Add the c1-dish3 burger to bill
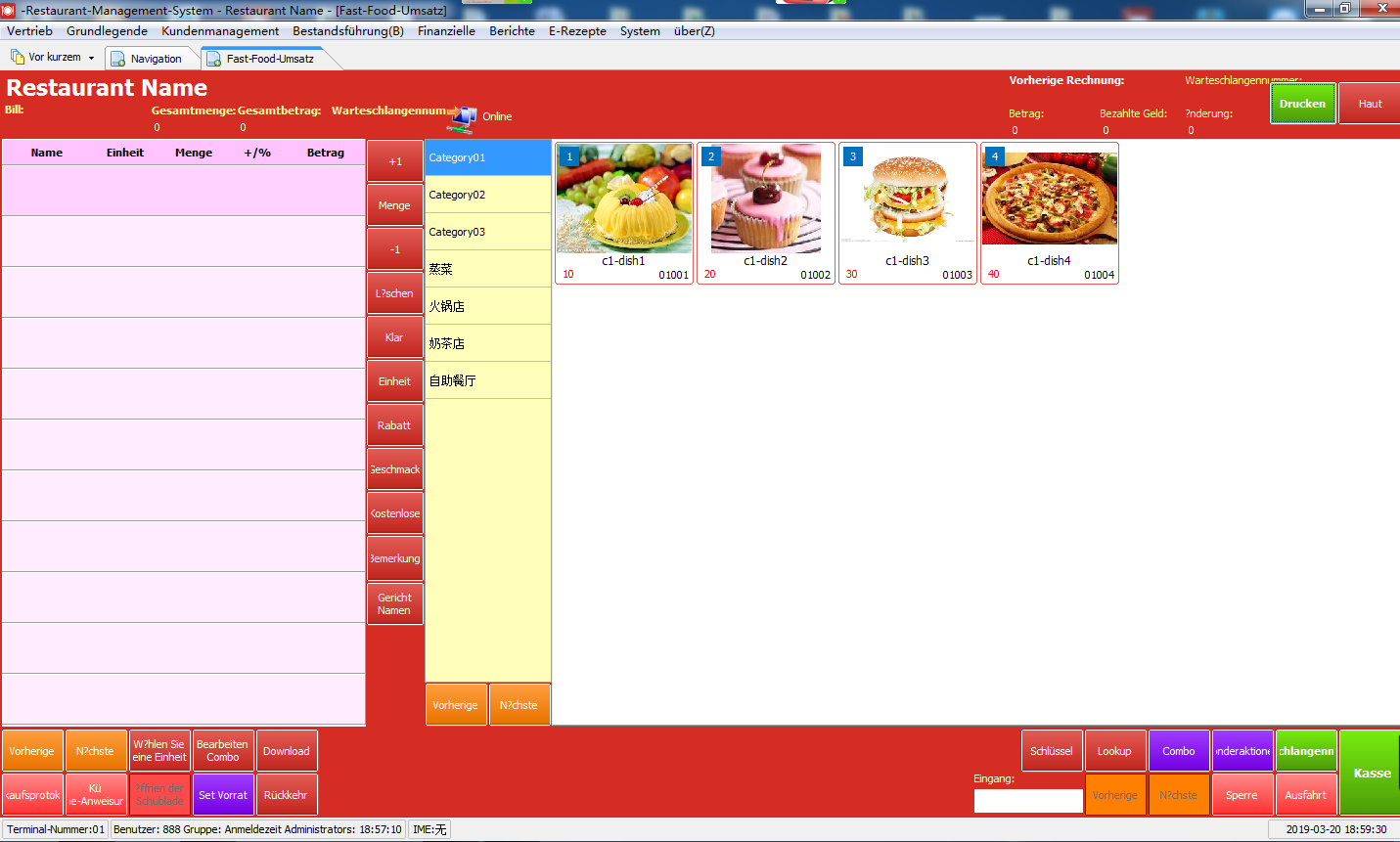Image resolution: width=1400 pixels, height=842 pixels. click(907, 199)
